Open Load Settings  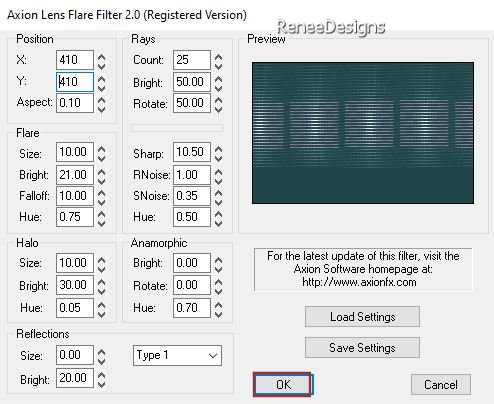click(x=362, y=316)
